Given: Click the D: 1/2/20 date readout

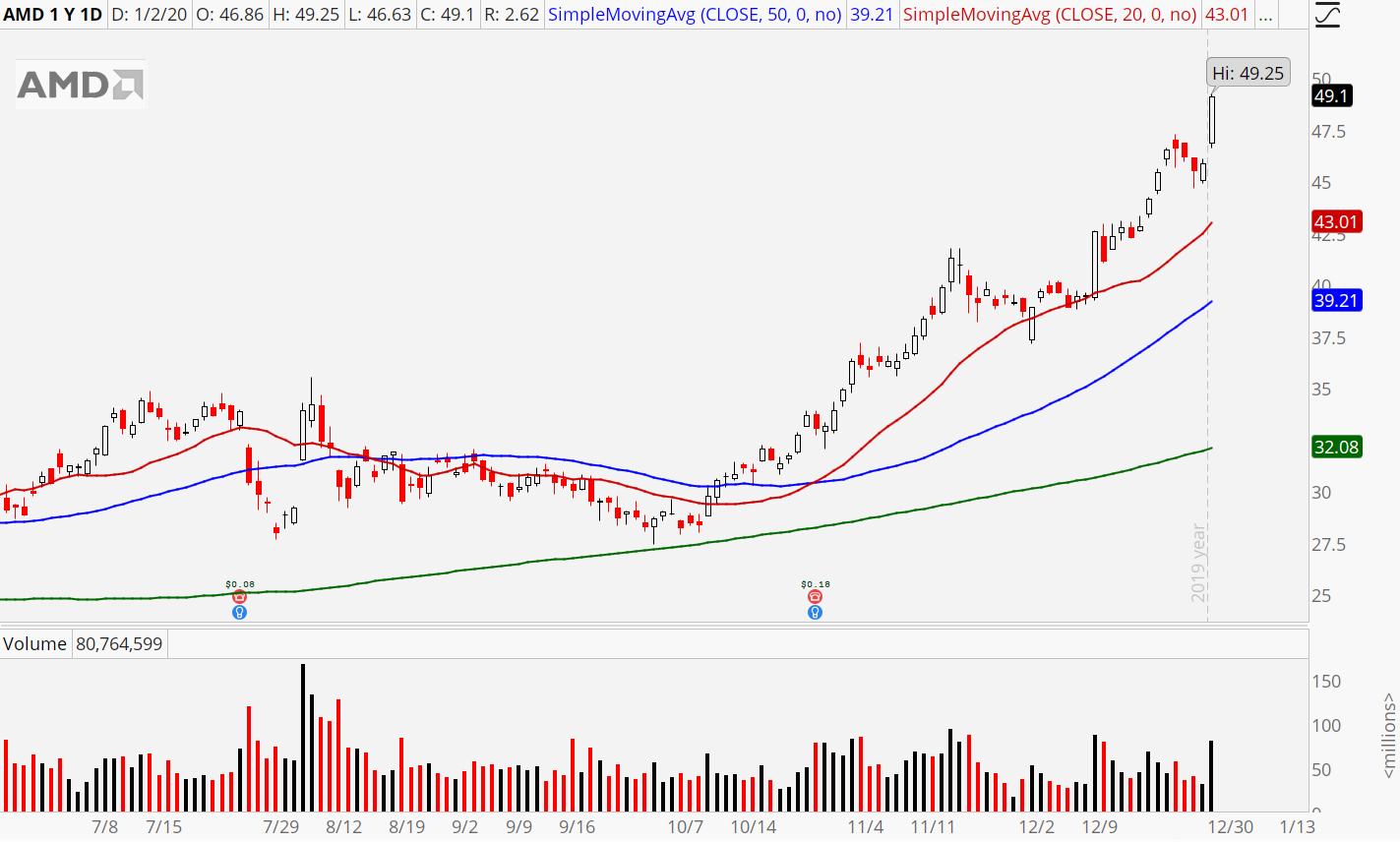Looking at the screenshot, I should [x=149, y=15].
